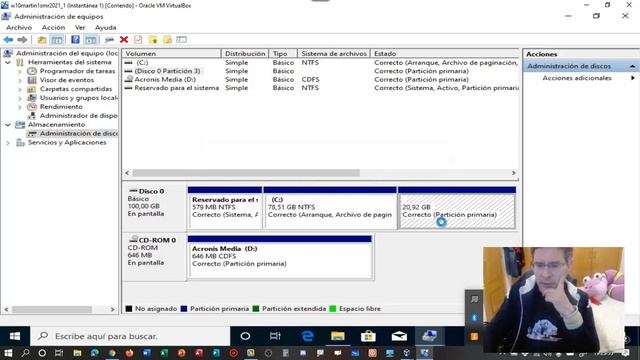The image size is (640, 360).
Task: Click volume list horizontal scrollbar thumb
Action: 246,173
